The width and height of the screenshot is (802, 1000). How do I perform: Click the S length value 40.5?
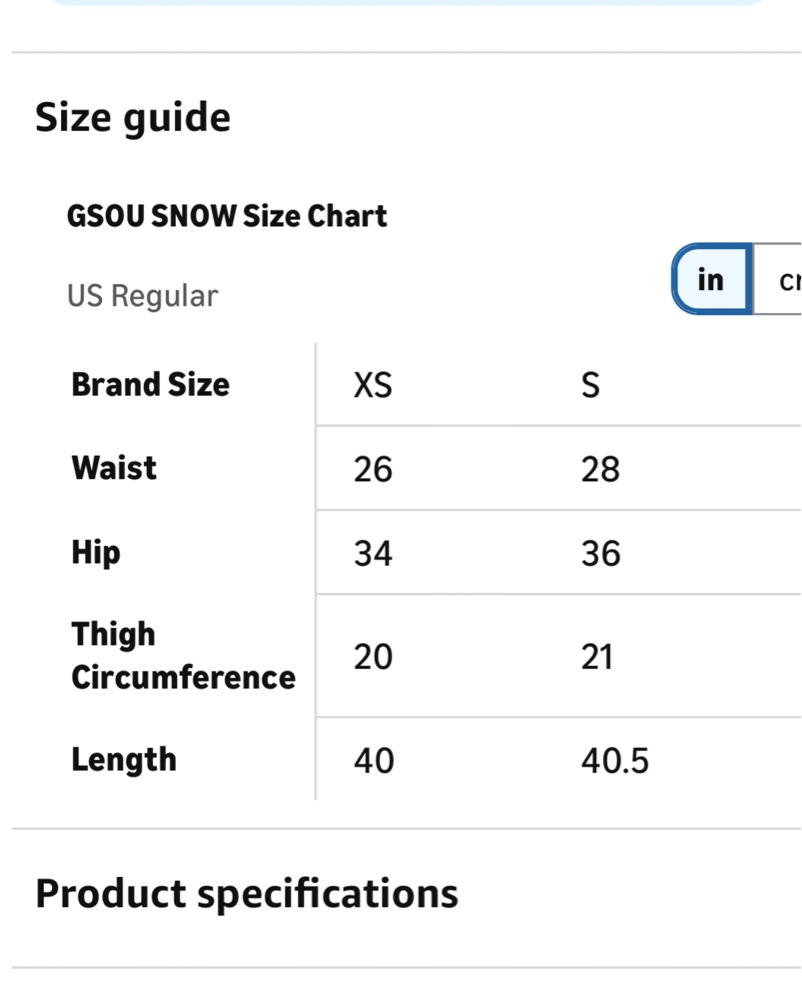[x=615, y=761]
